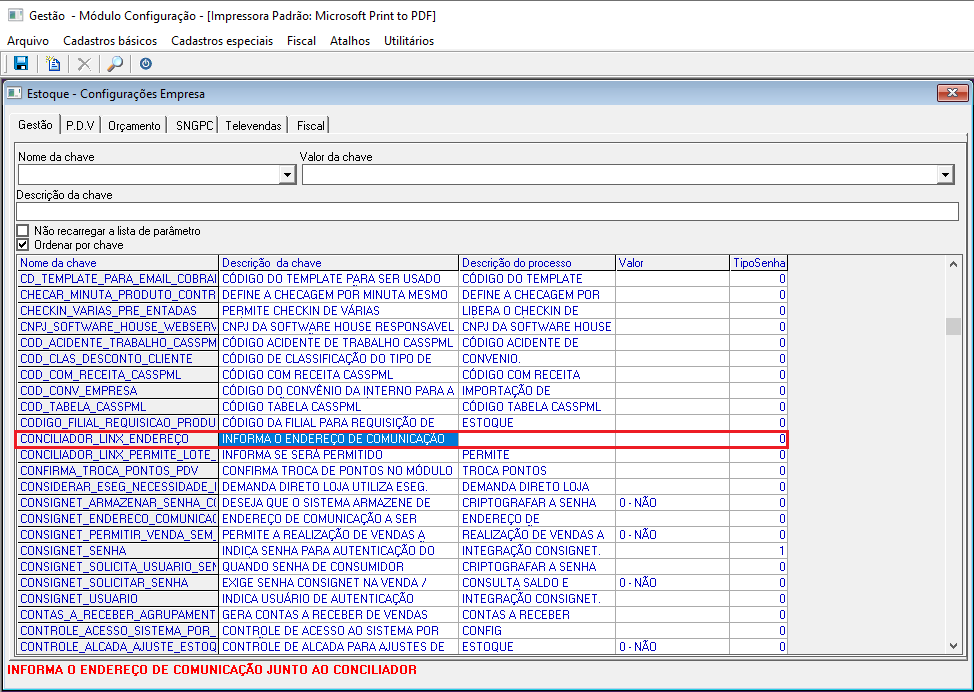The width and height of the screenshot is (974, 692).
Task: Enable Não recarregar a lista de parâmetro
Action: pyautogui.click(x=23, y=231)
